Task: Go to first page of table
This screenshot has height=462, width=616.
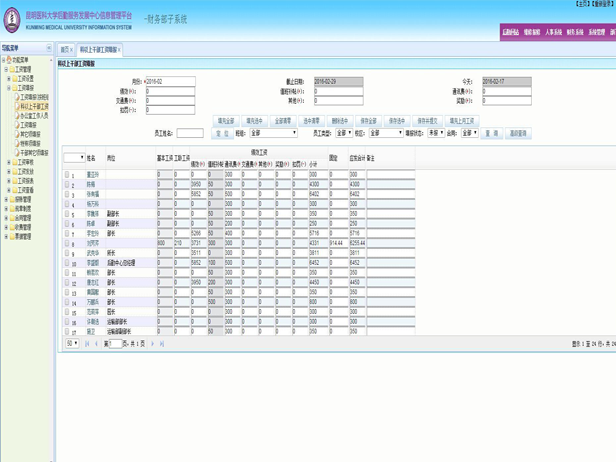Action: (x=87, y=344)
